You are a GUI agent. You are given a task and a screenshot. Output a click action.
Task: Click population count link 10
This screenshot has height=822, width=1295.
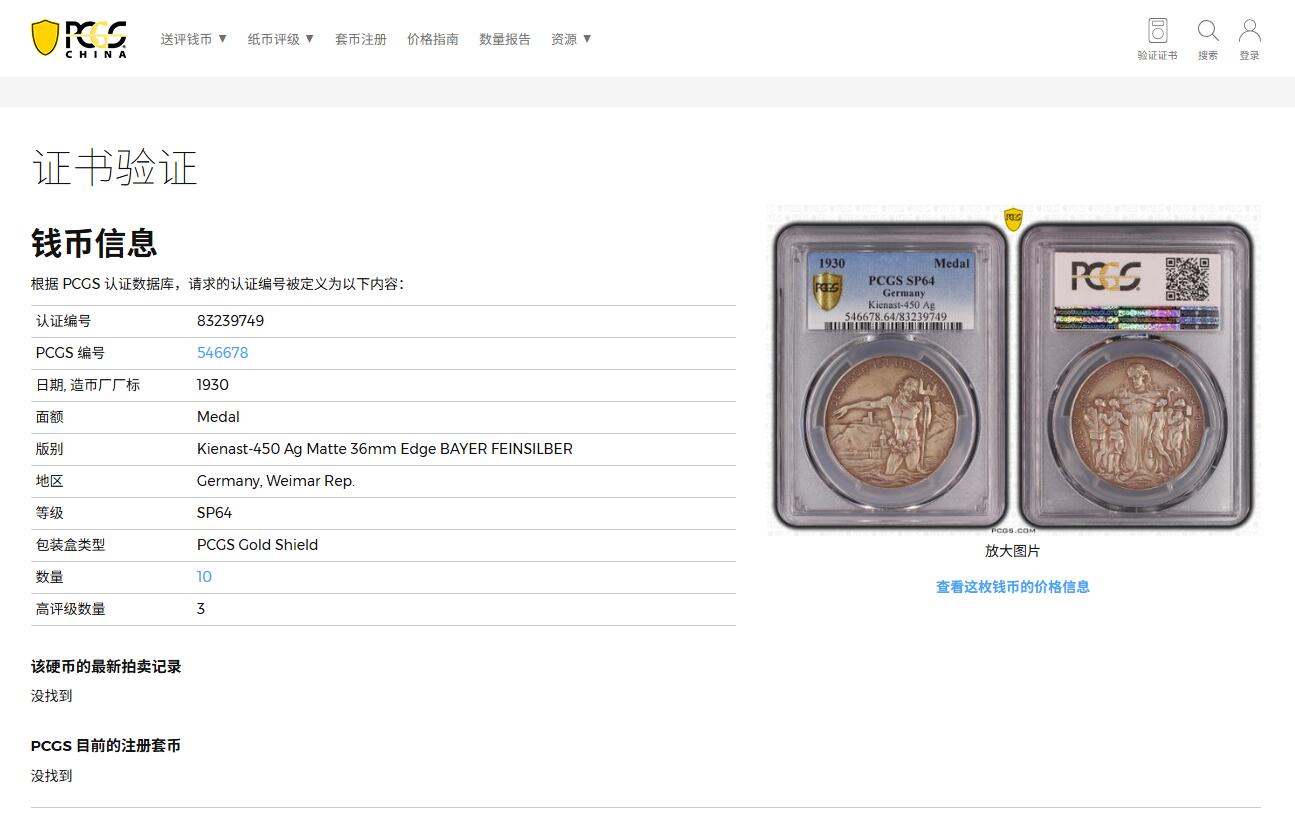(204, 577)
